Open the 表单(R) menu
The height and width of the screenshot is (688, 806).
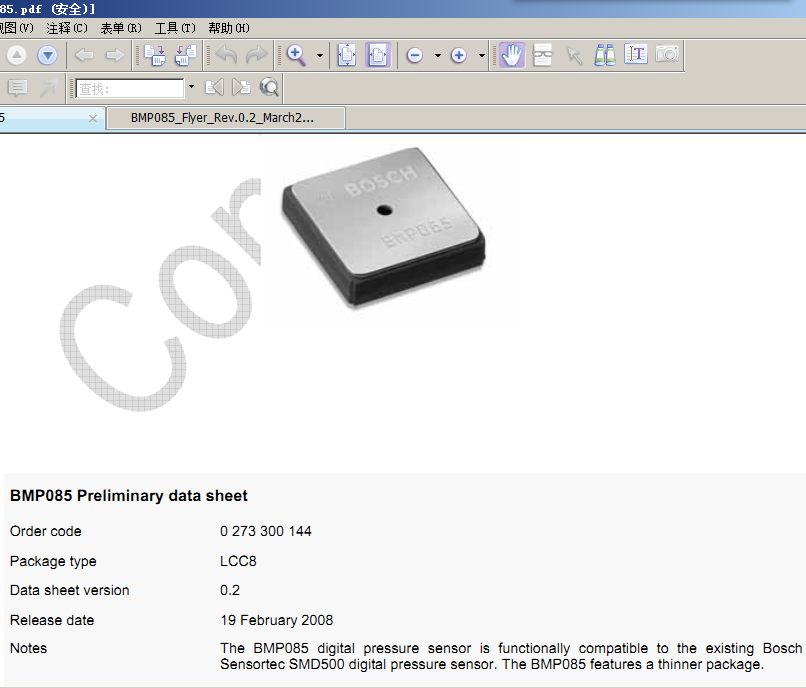click(121, 28)
